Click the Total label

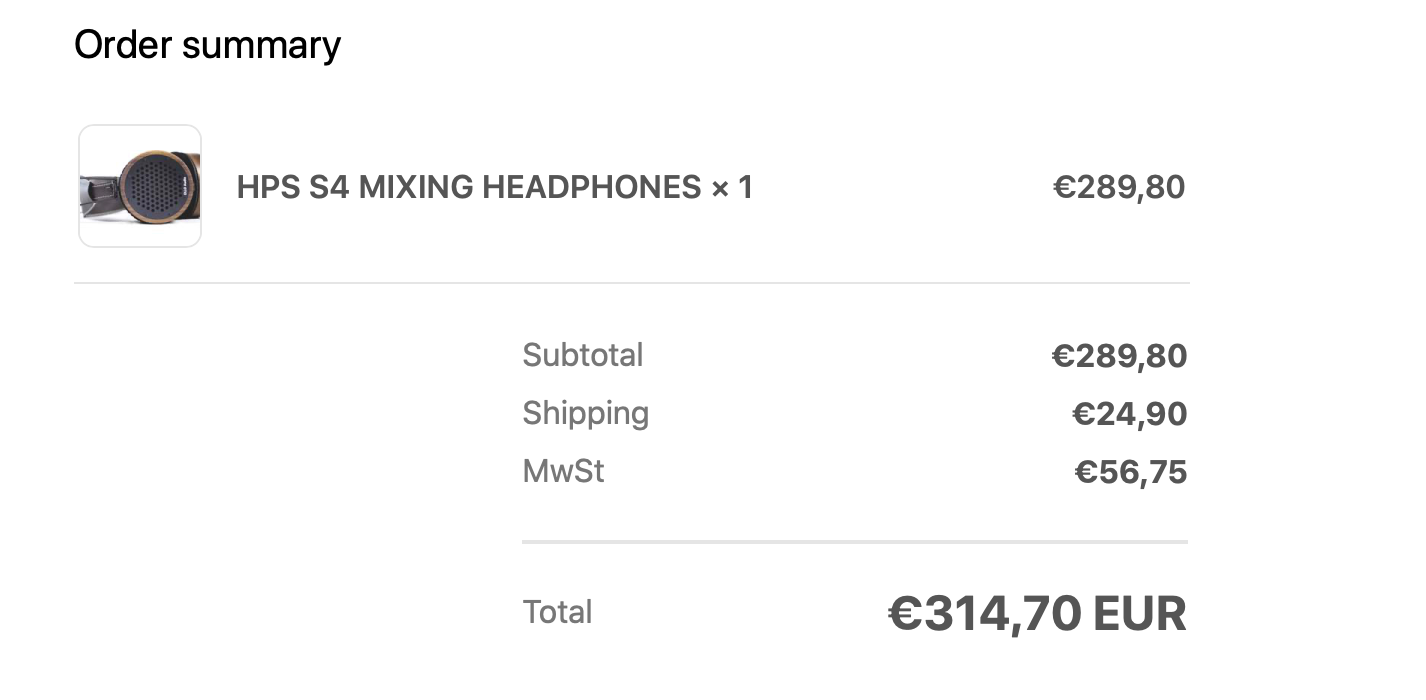coord(557,612)
